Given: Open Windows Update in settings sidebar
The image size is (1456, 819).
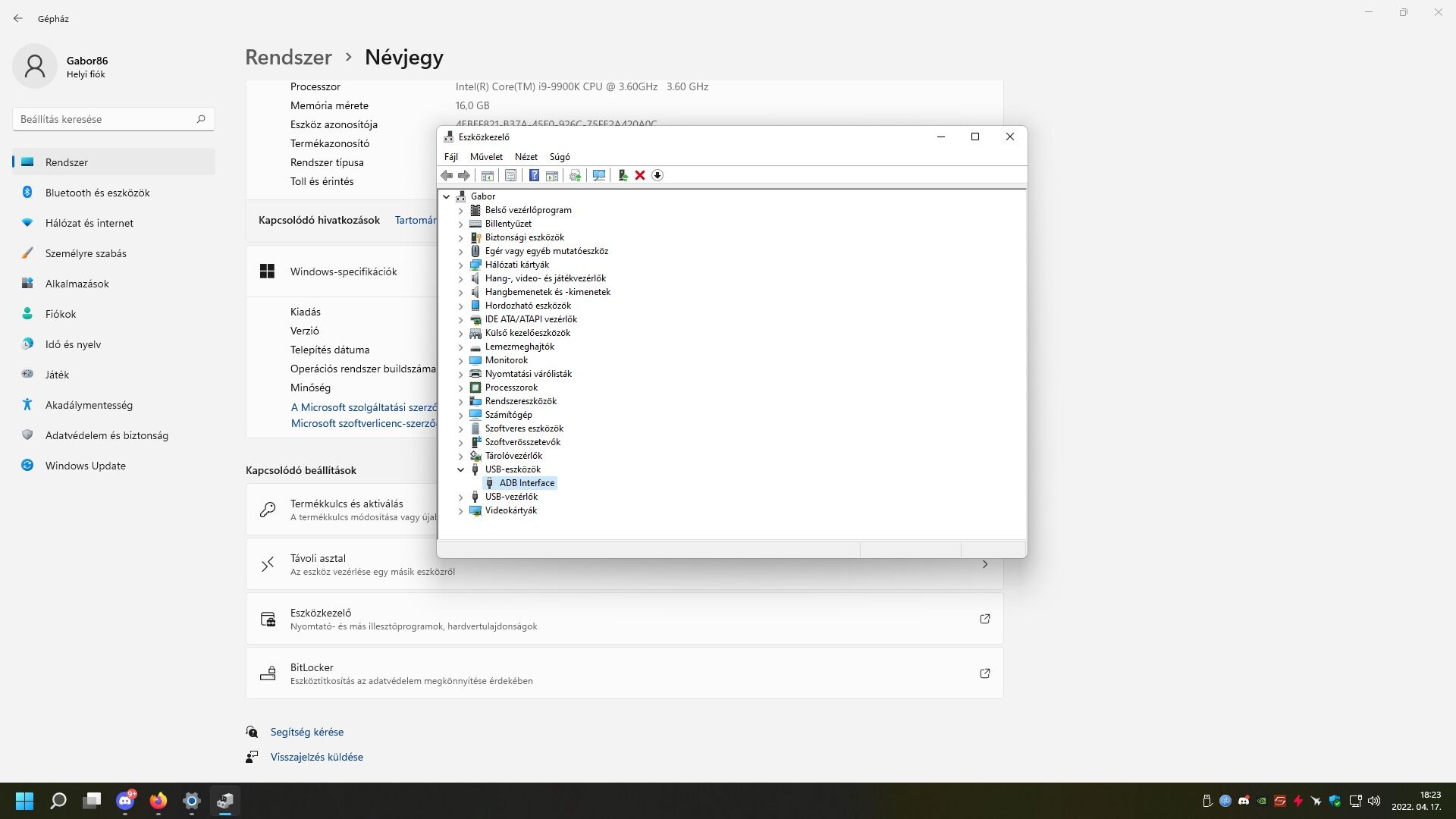Looking at the screenshot, I should 85,466.
